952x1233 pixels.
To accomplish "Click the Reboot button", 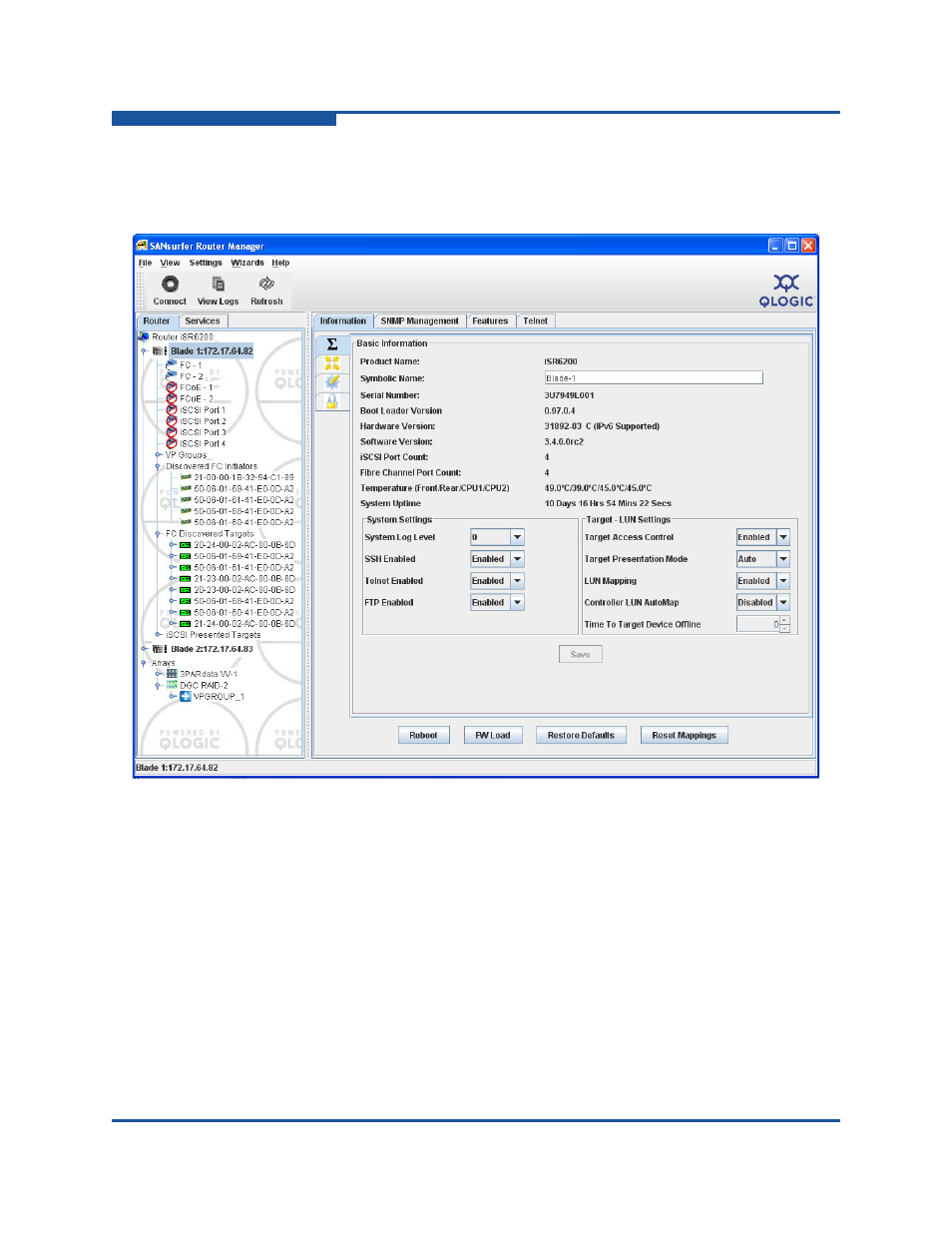I will pos(423,736).
